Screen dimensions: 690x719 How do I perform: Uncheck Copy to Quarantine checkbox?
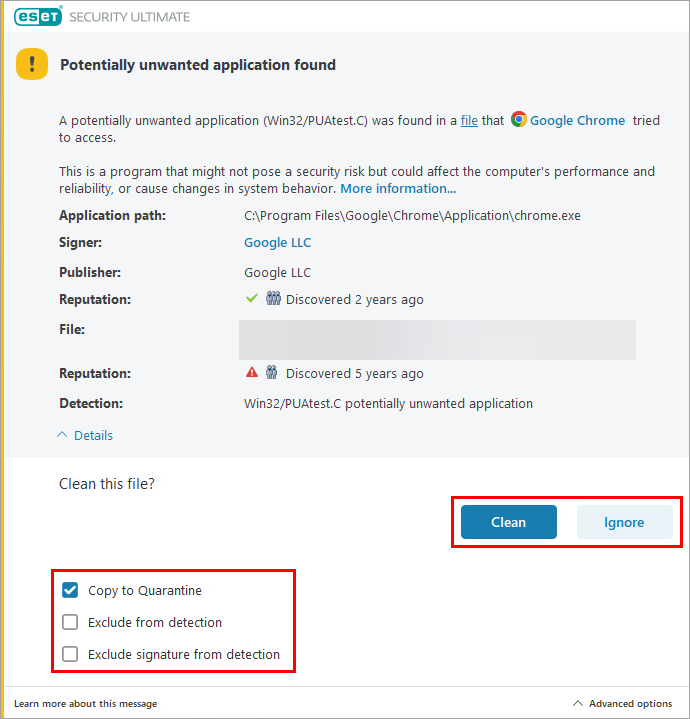coord(70,591)
